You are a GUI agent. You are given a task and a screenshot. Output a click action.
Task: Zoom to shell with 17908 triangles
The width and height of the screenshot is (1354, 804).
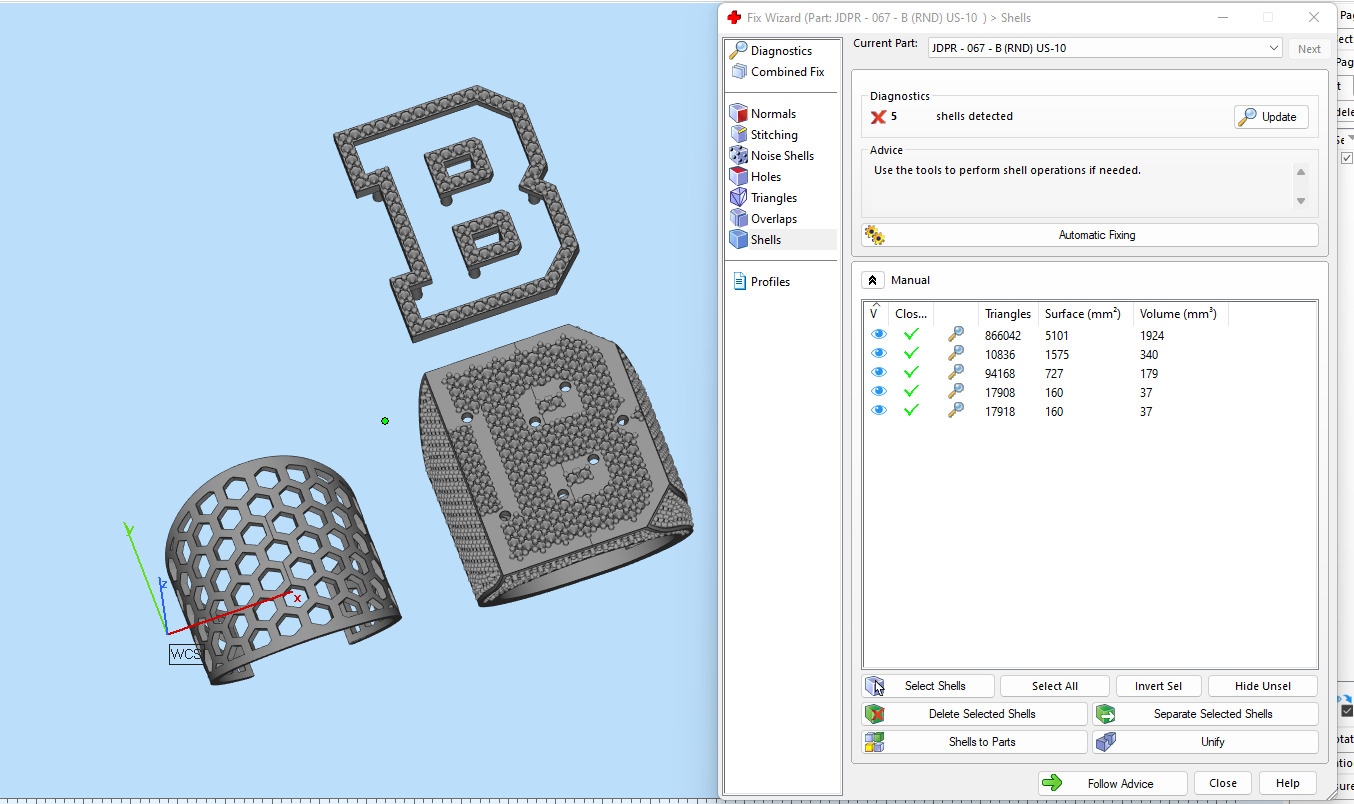[956, 392]
